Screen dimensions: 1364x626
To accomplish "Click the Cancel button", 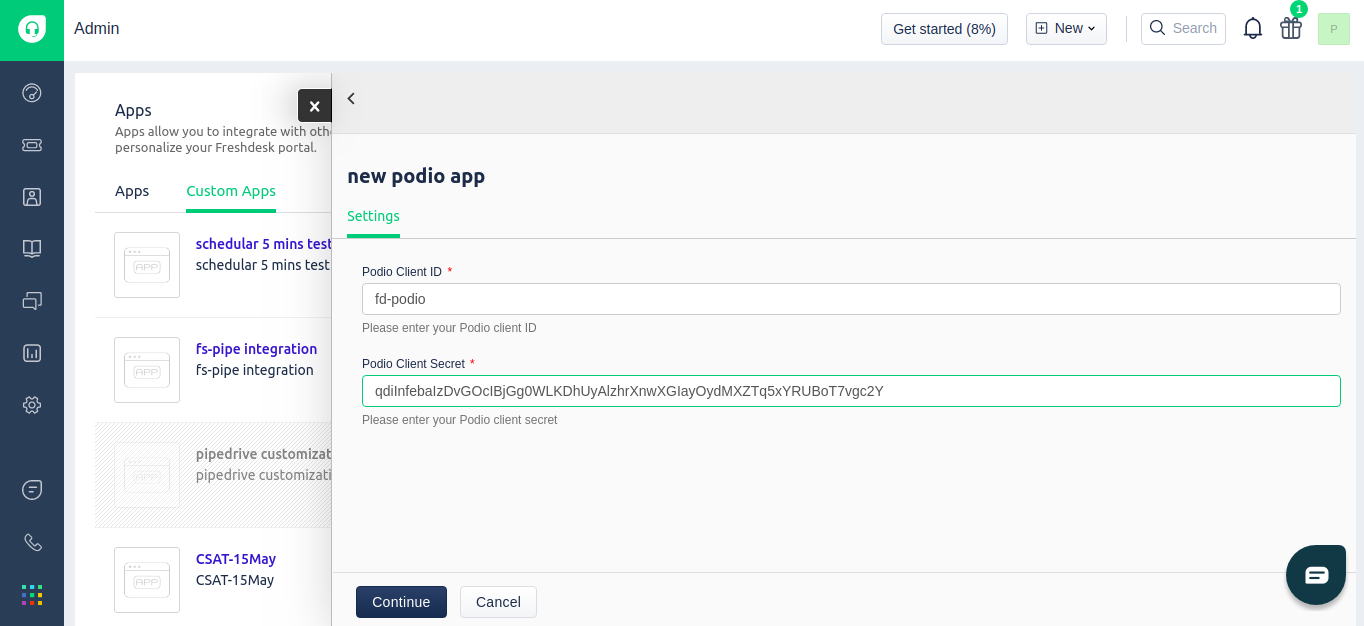I will [x=498, y=602].
